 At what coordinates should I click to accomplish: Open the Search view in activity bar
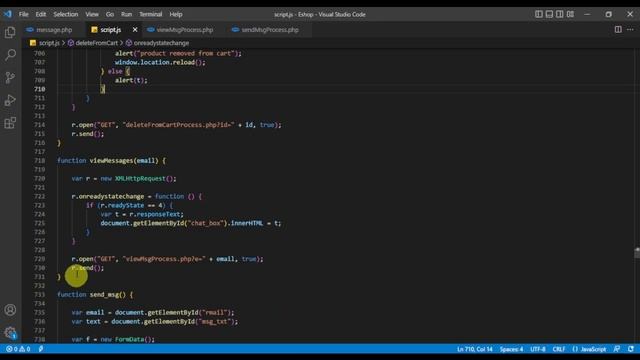[10, 55]
